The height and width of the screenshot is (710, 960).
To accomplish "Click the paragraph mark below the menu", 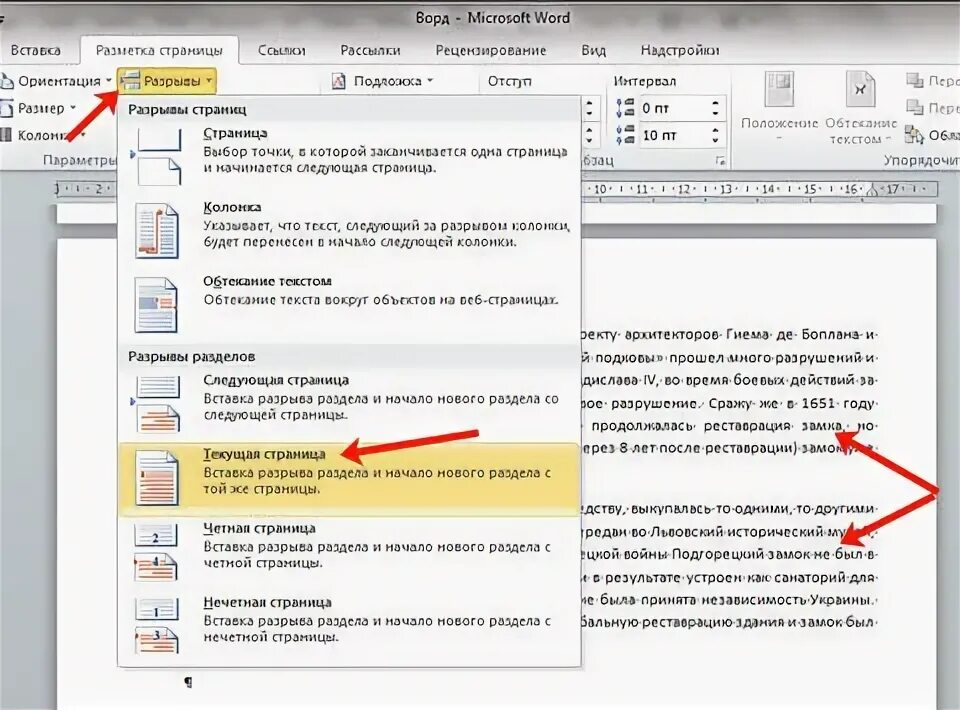I will [189, 682].
